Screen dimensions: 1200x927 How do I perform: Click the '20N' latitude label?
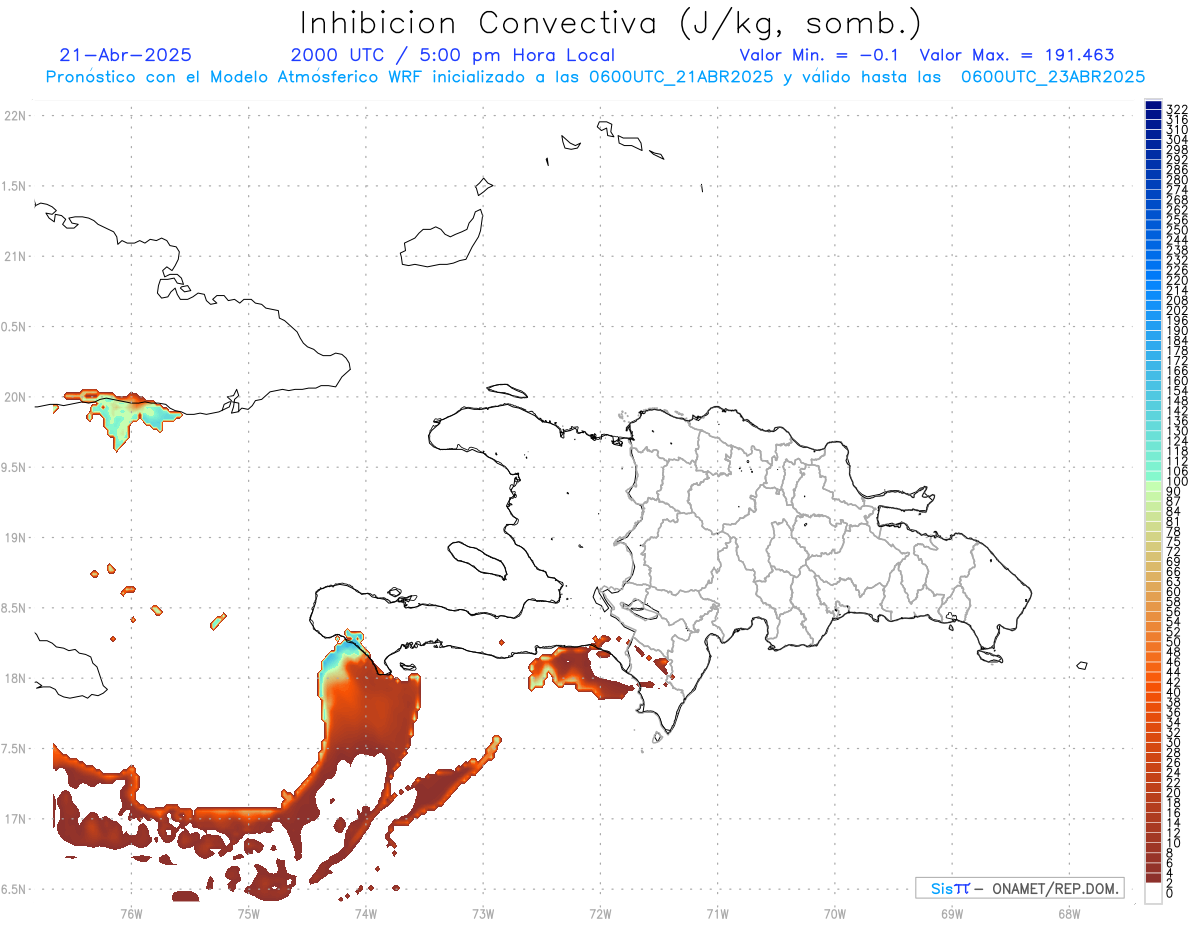pos(16,397)
